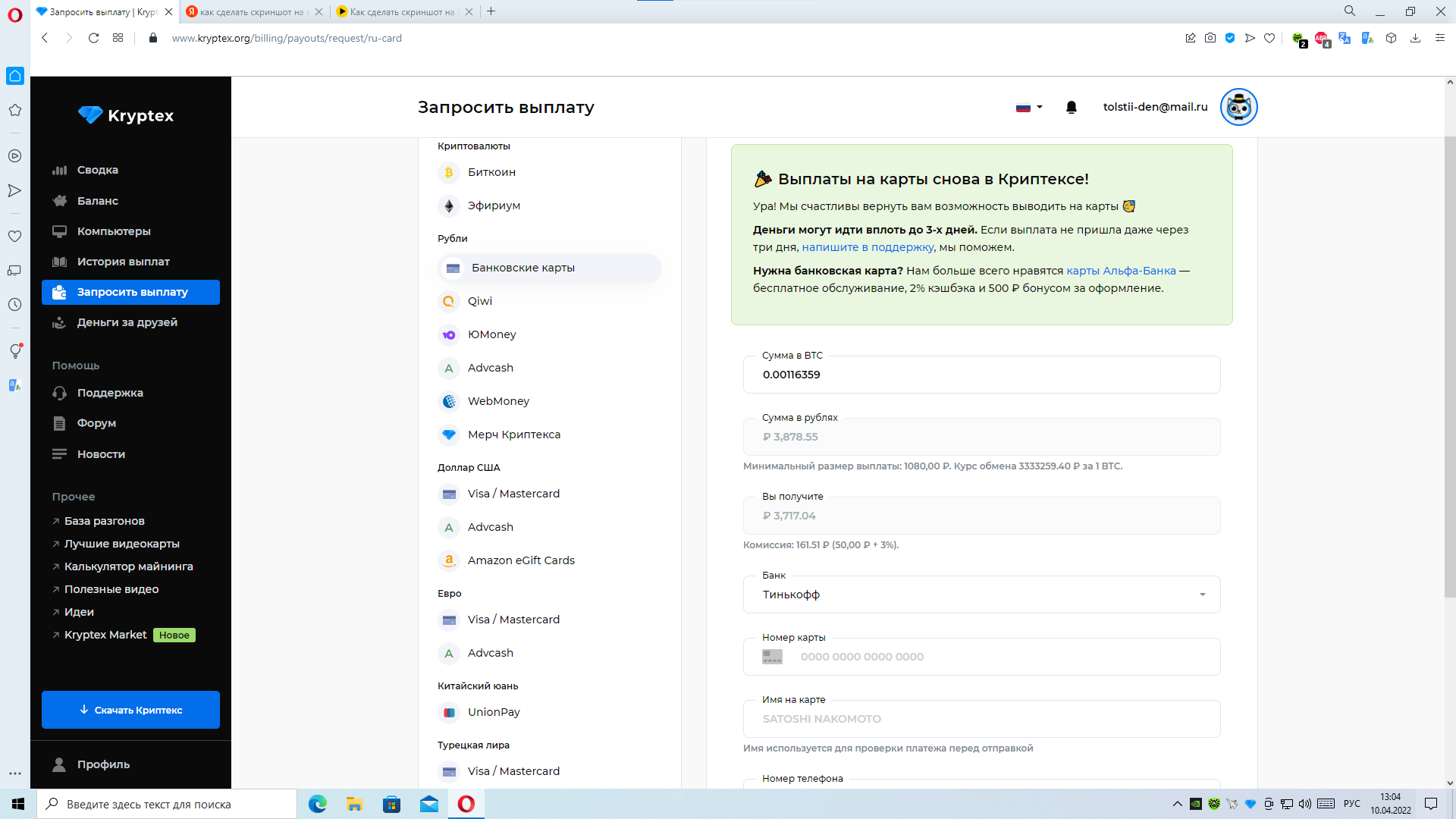Open the карты Альфа-Банка link
Screen dimensions: 1456x819
(x=1121, y=271)
